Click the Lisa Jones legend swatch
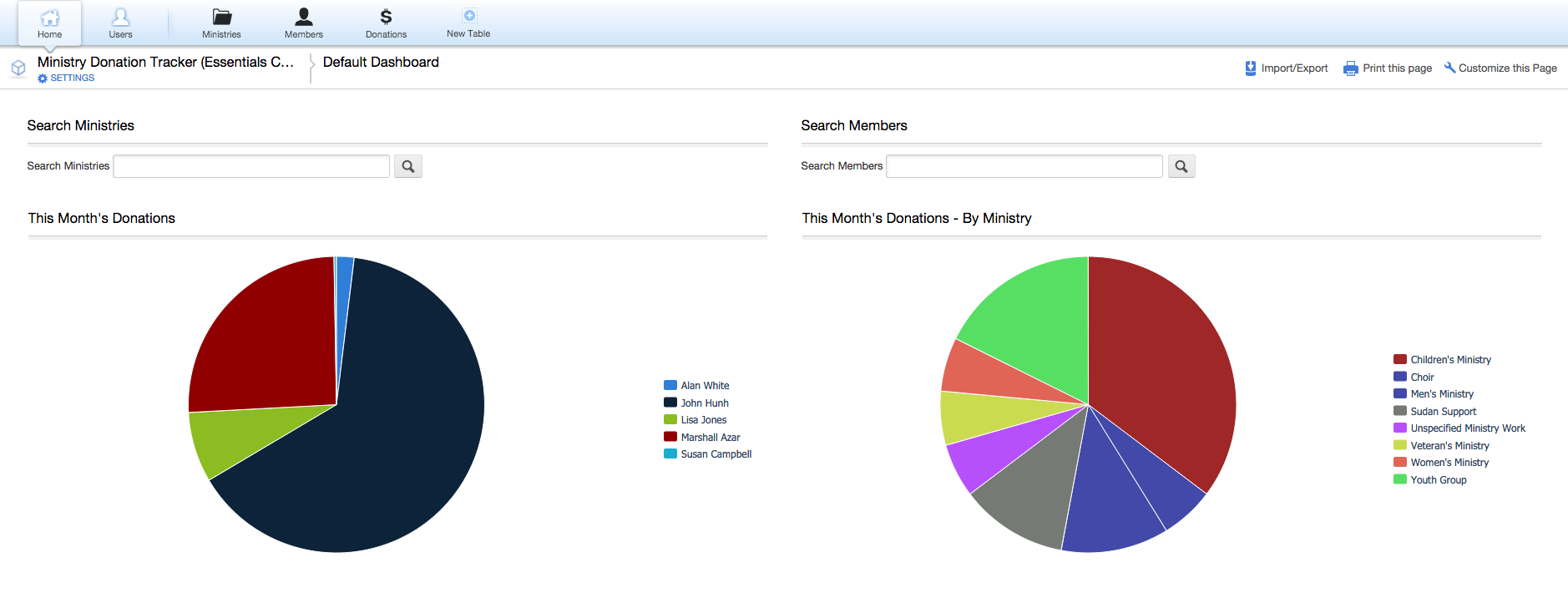1568x608 pixels. tap(670, 419)
